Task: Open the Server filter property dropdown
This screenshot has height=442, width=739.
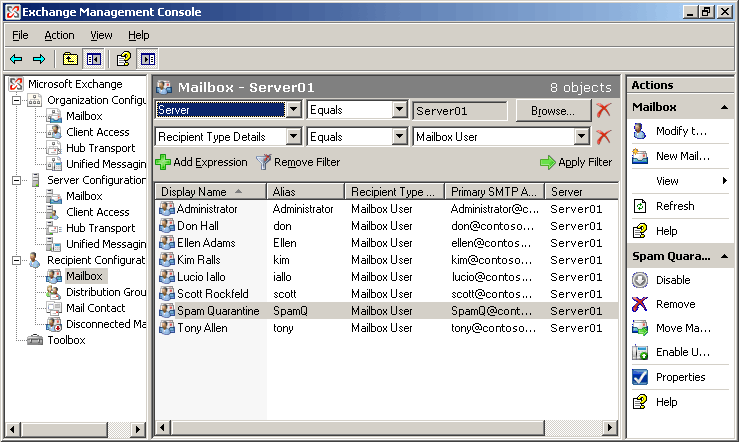Action: (x=293, y=110)
